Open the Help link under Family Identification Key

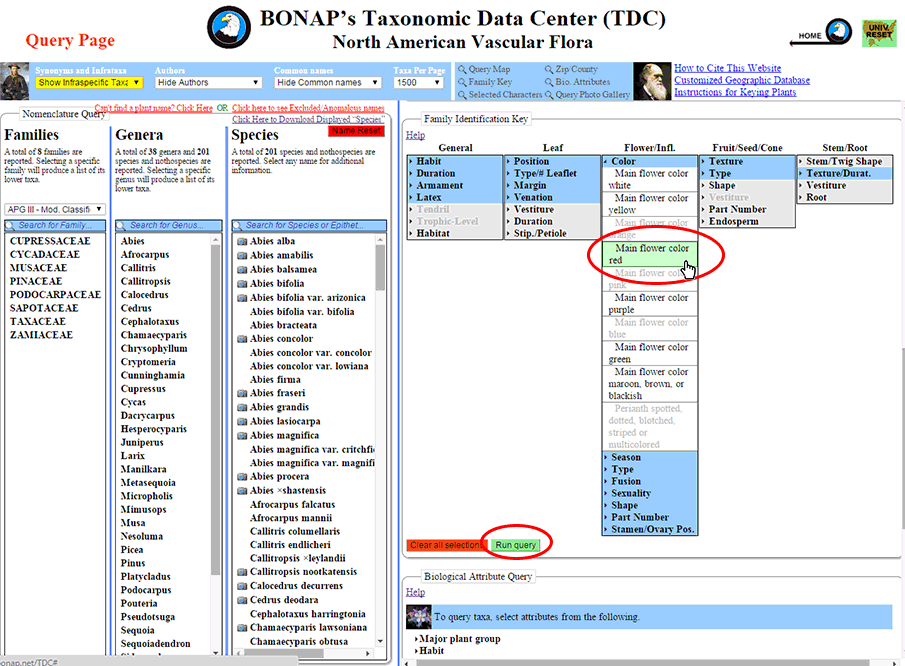tap(415, 135)
